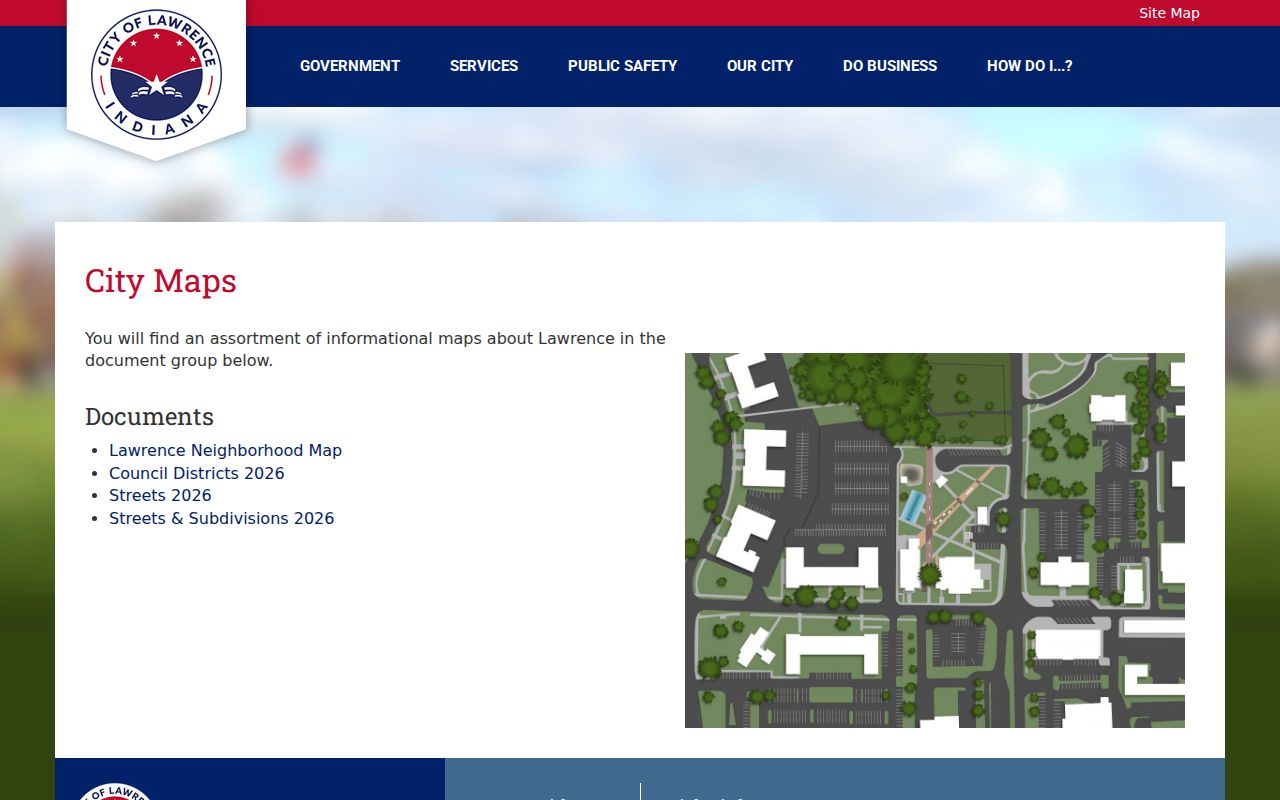Click the Documents section heading
The image size is (1280, 800).
tap(149, 417)
